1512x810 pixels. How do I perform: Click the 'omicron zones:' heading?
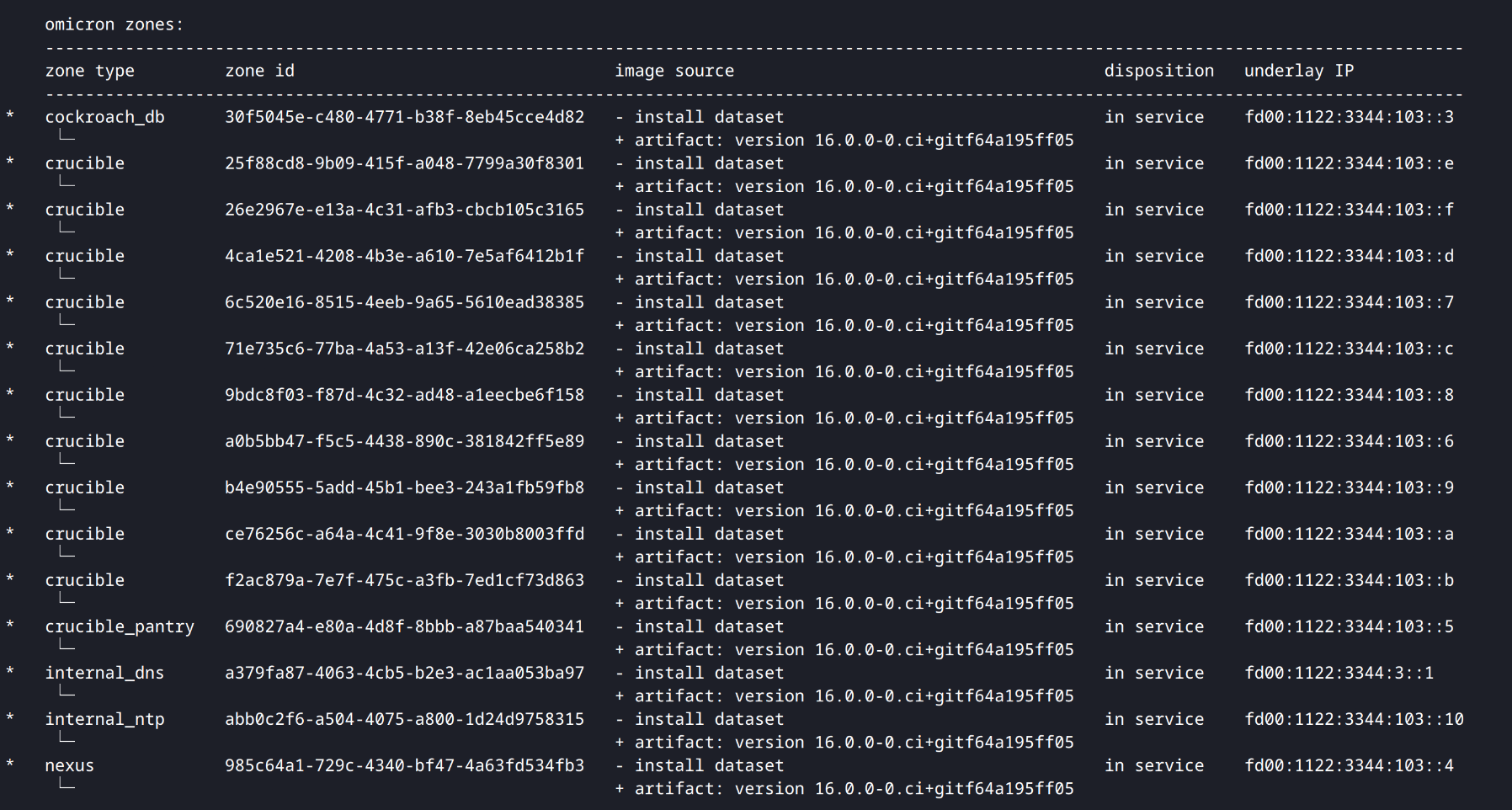tap(114, 24)
